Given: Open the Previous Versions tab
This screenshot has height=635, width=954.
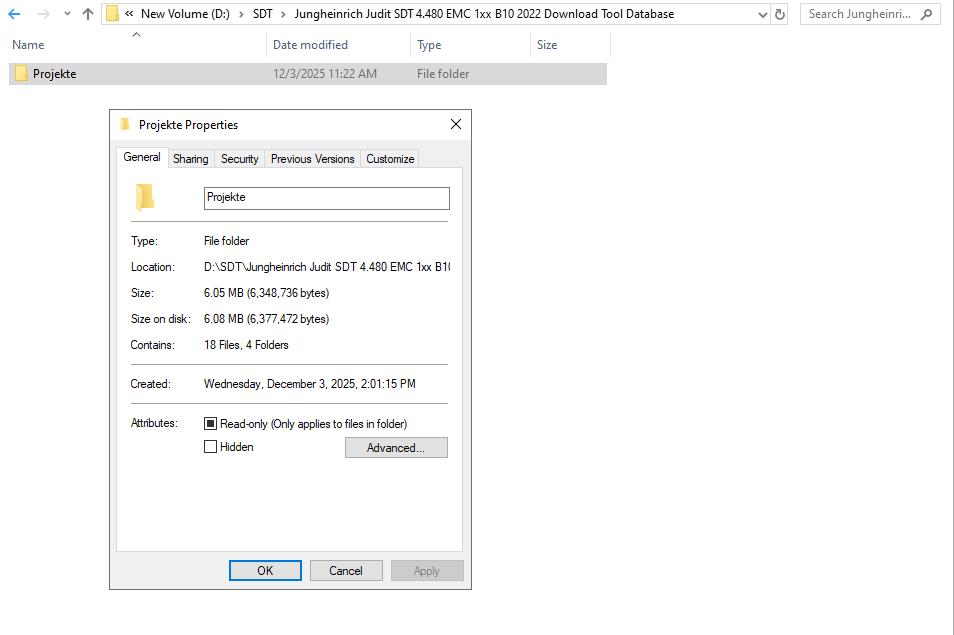Looking at the screenshot, I should [x=313, y=159].
